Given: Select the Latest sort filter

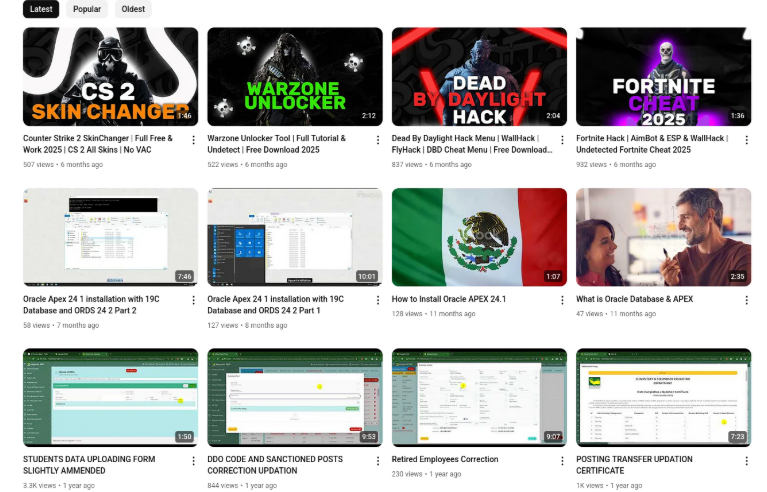Looking at the screenshot, I should [41, 9].
